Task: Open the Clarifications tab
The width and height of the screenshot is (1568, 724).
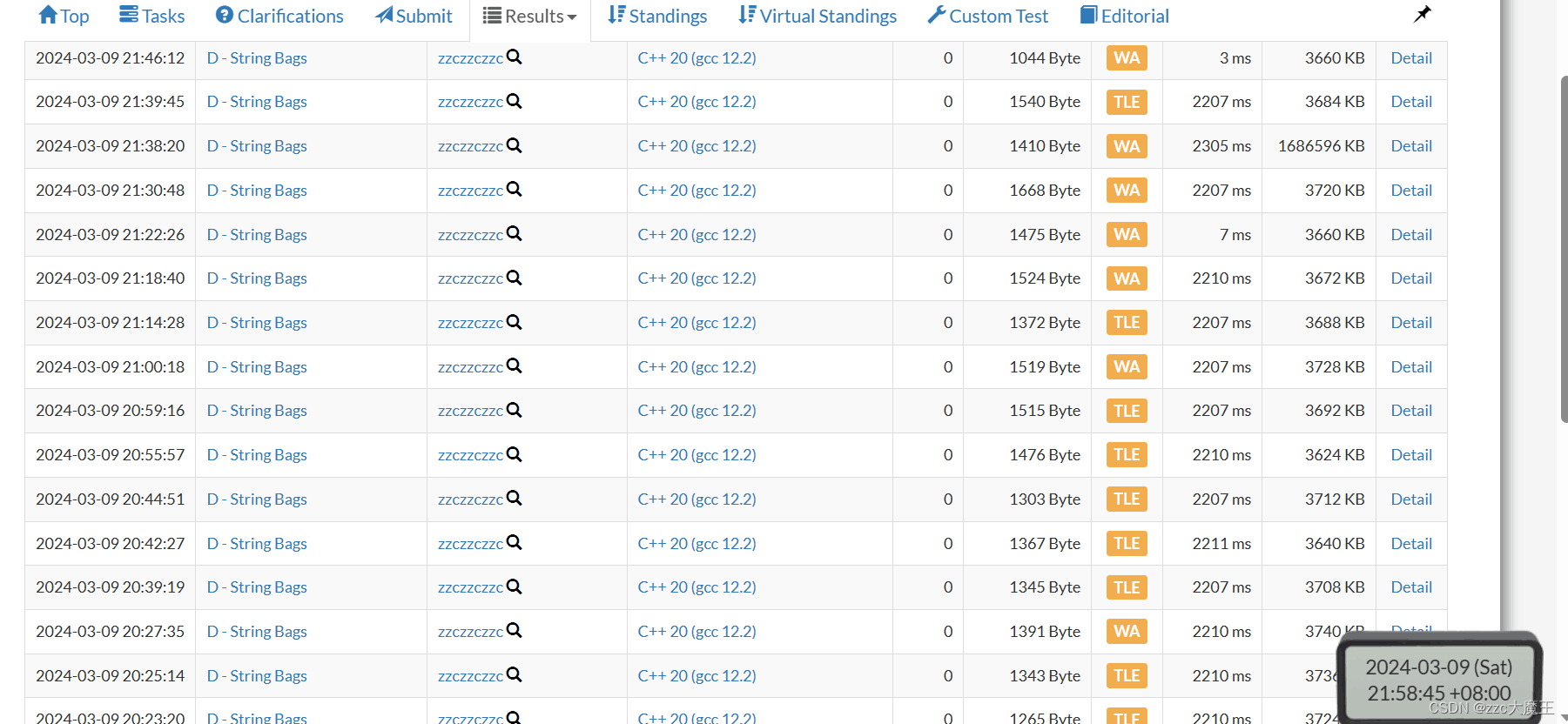Action: coord(279,16)
